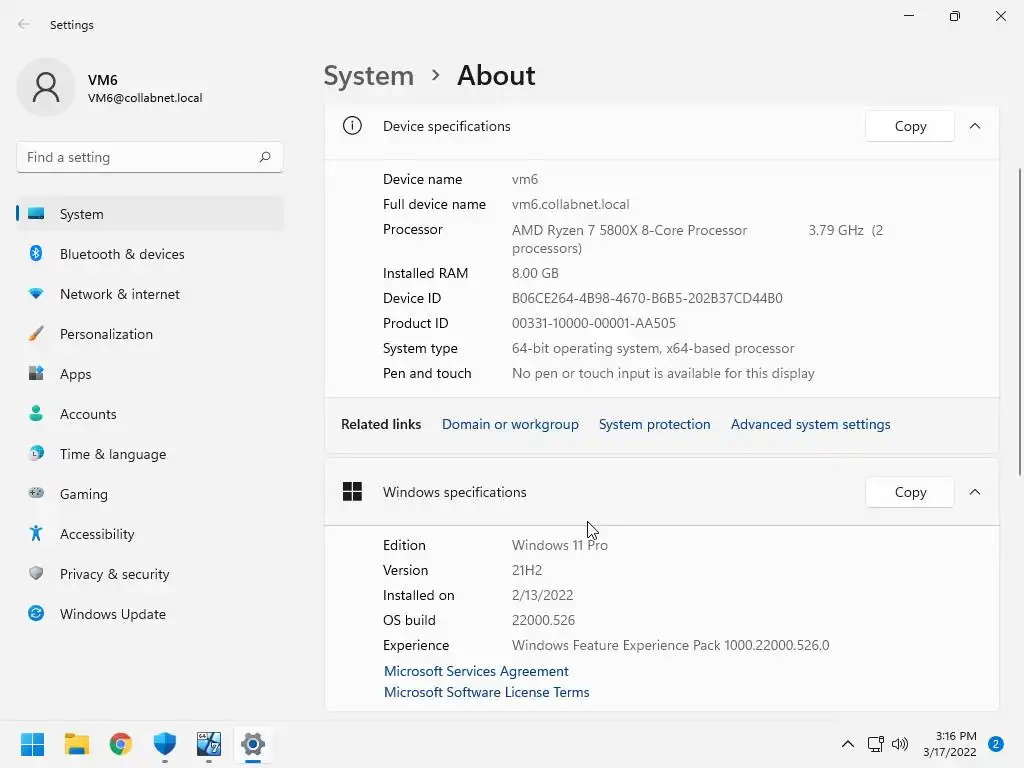
Task: Open Windows Security shield on taskbar
Action: pyautogui.click(x=165, y=744)
